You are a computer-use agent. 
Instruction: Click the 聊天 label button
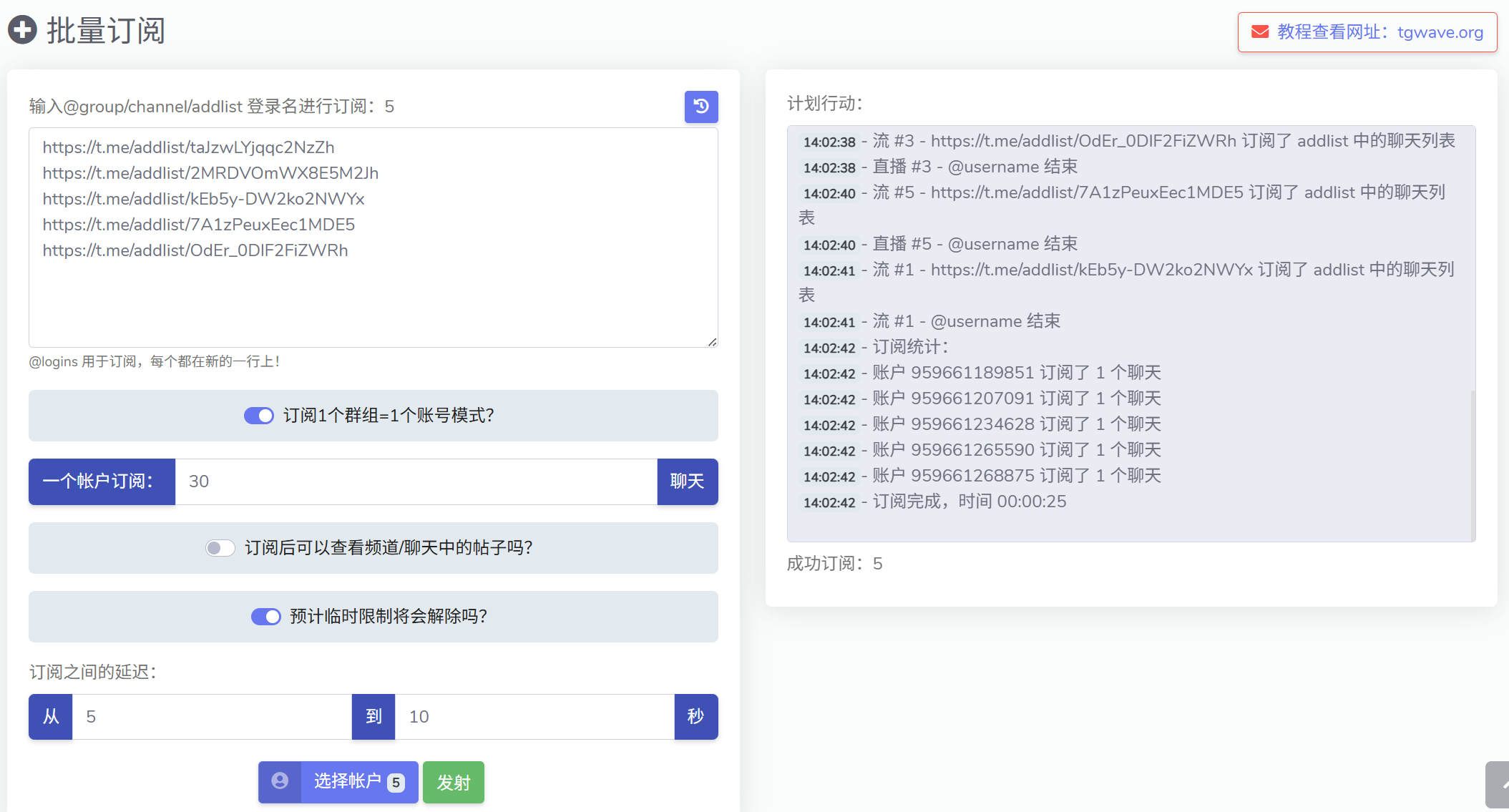pyautogui.click(x=687, y=481)
